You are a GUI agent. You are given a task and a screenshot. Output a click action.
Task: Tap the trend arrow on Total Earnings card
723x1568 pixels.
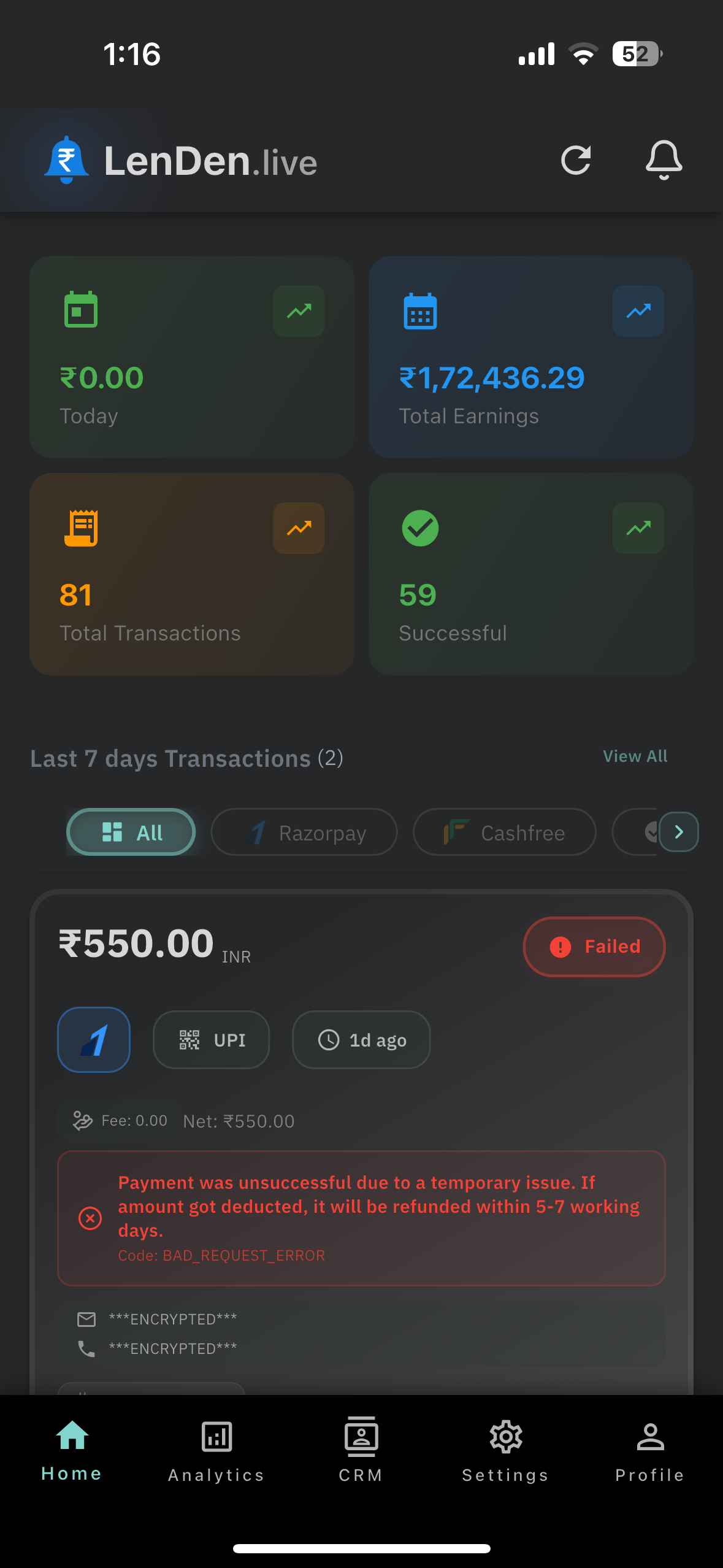tap(638, 311)
